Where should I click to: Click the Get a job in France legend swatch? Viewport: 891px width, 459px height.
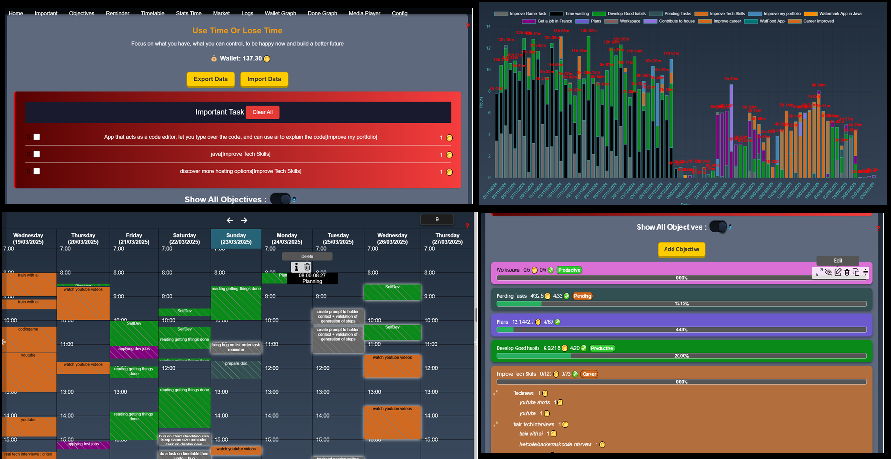529,22
